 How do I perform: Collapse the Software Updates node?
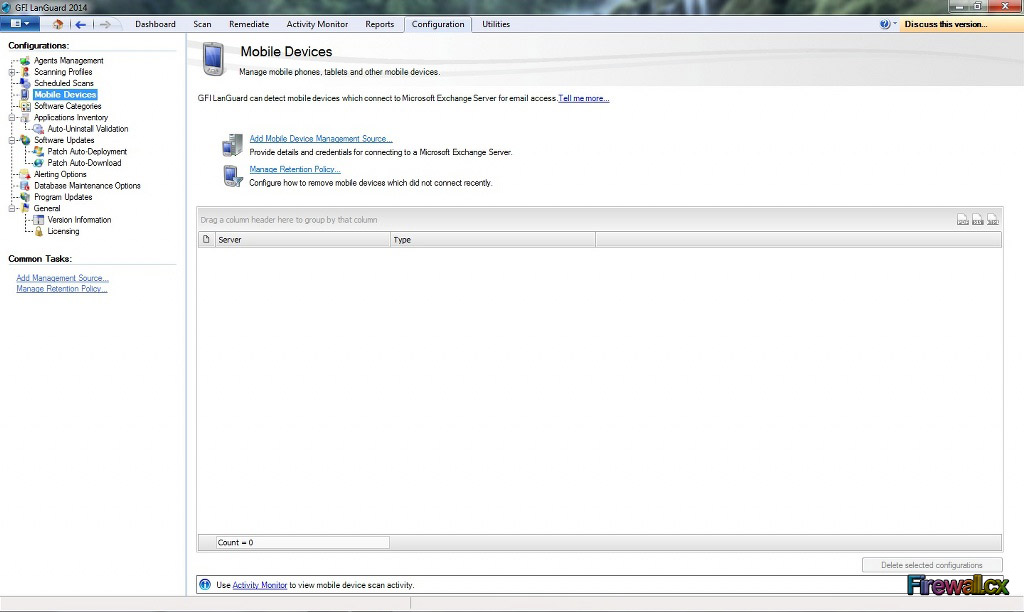[x=12, y=140]
